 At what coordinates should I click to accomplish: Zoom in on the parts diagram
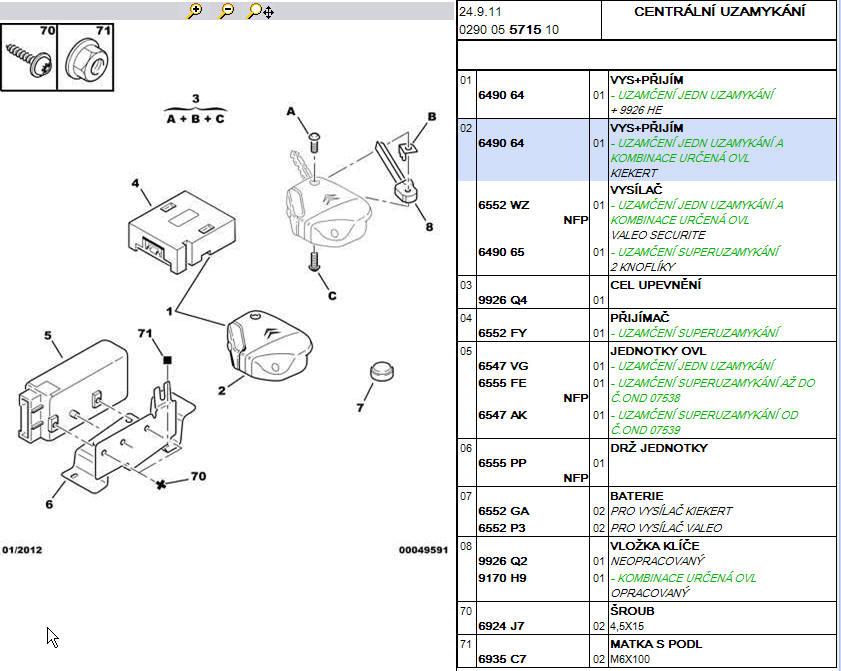click(x=195, y=10)
